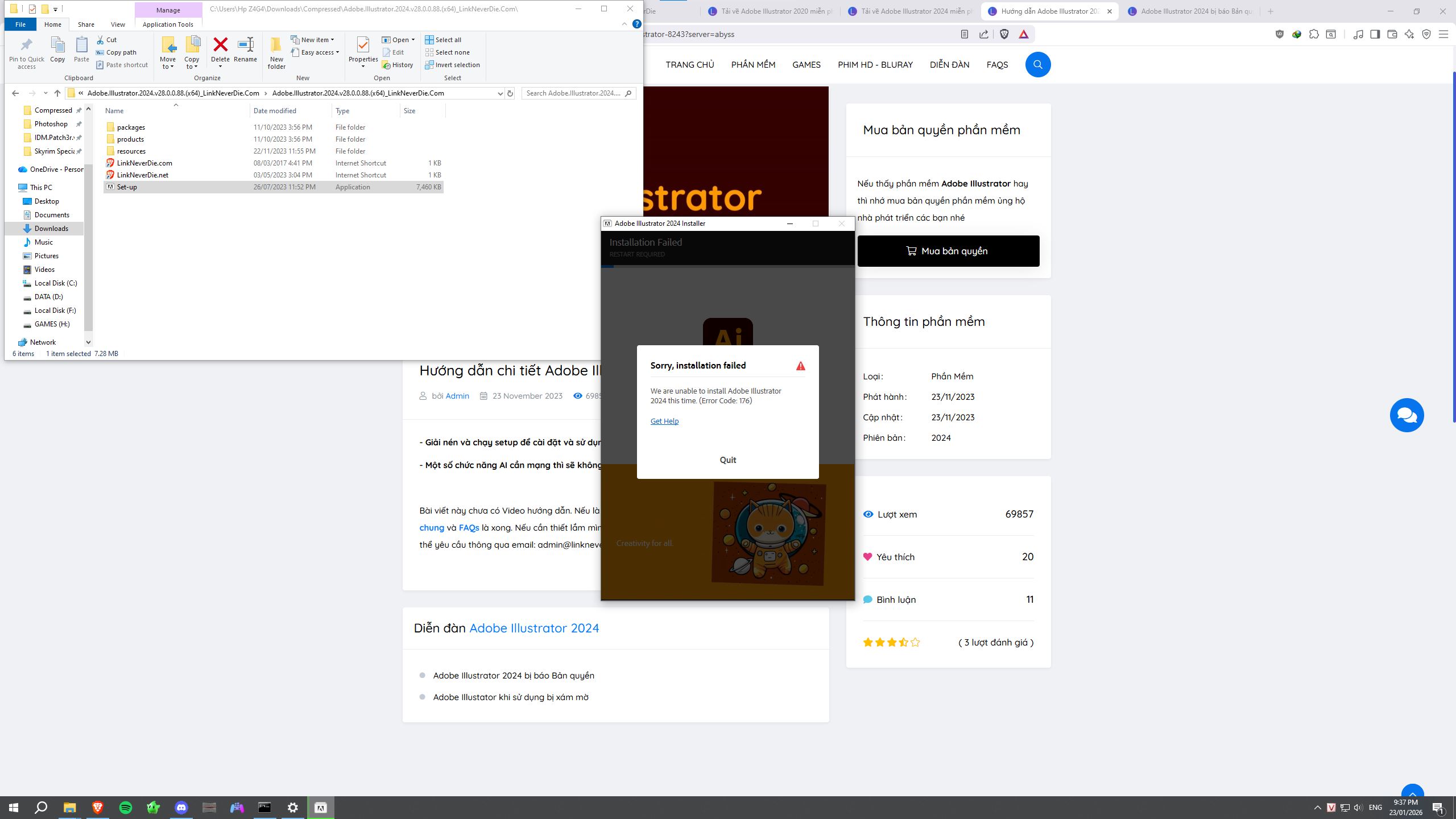This screenshot has height=819, width=1456.
Task: Click the red X Delete icon
Action: pos(221,45)
